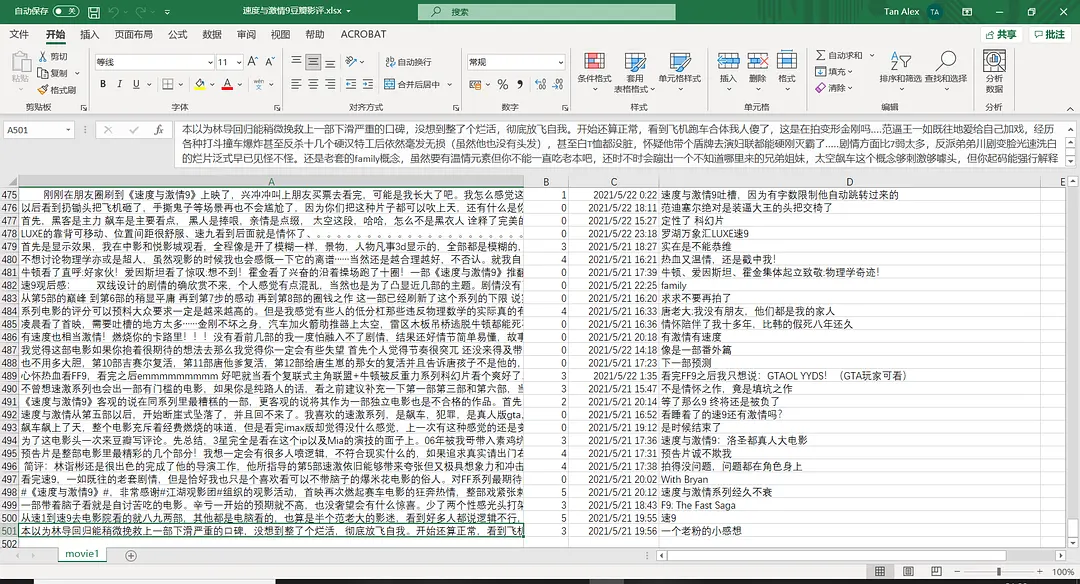
Task: Increase font size with the larger A icon
Action: coord(253,62)
